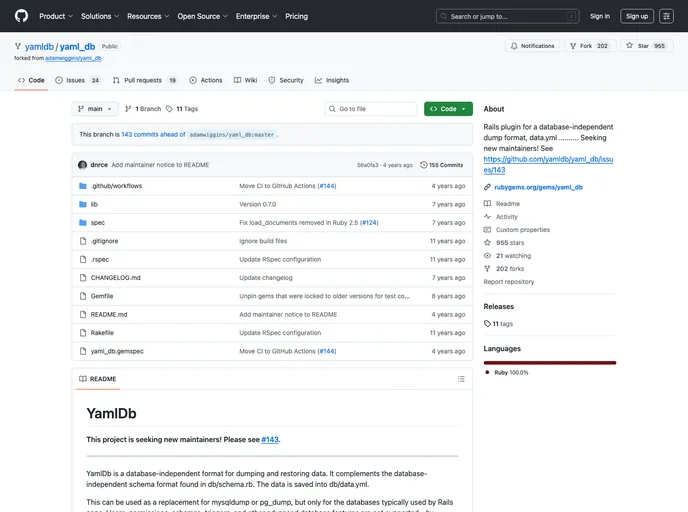Open rubygems.org/gems/yaml_db link

(538, 187)
